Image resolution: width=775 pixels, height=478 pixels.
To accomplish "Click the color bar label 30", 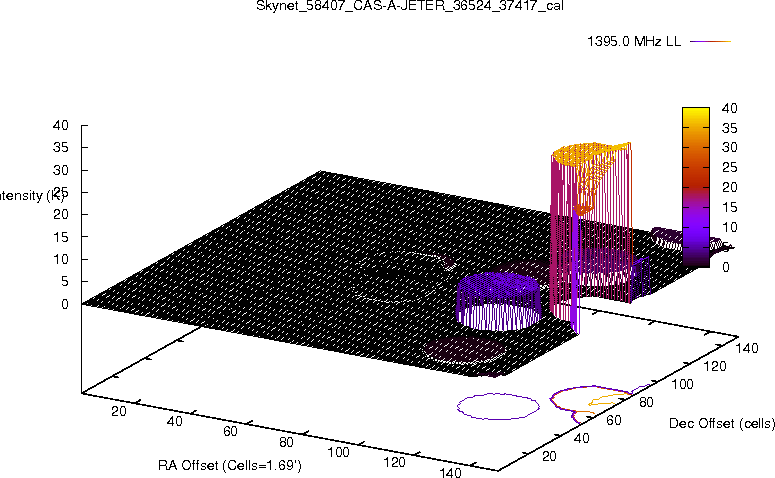I will click(x=730, y=147).
